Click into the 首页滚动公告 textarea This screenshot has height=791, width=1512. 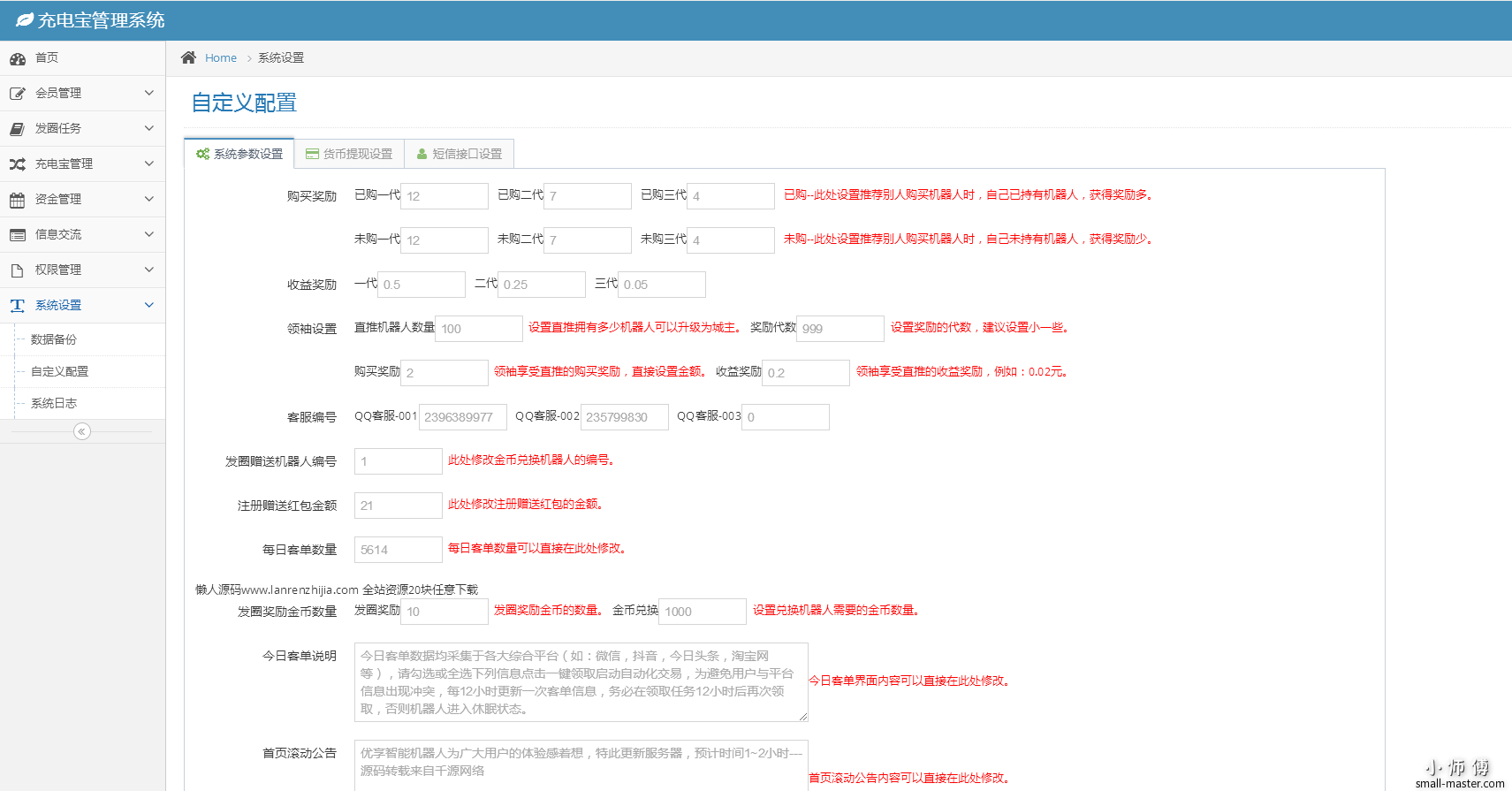click(x=581, y=765)
